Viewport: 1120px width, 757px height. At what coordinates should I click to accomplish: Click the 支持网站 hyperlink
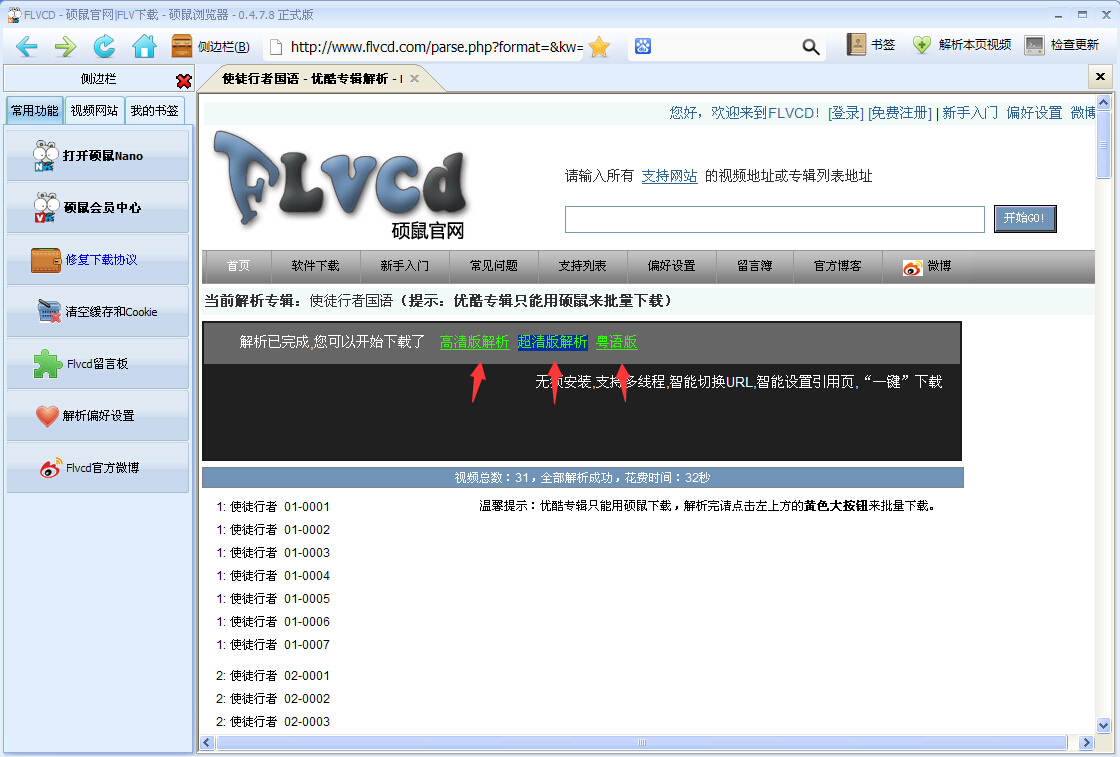point(669,176)
